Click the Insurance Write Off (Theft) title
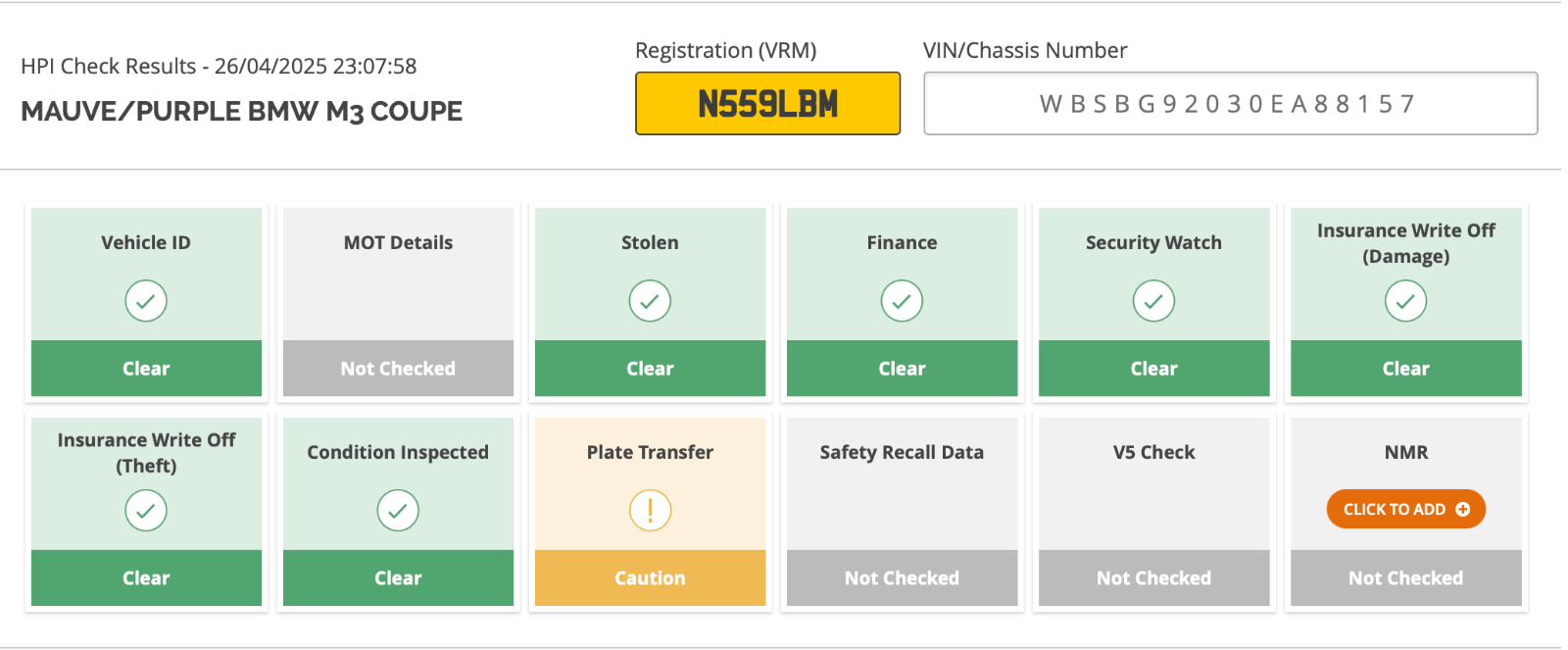The image size is (1568, 650). coord(146,453)
